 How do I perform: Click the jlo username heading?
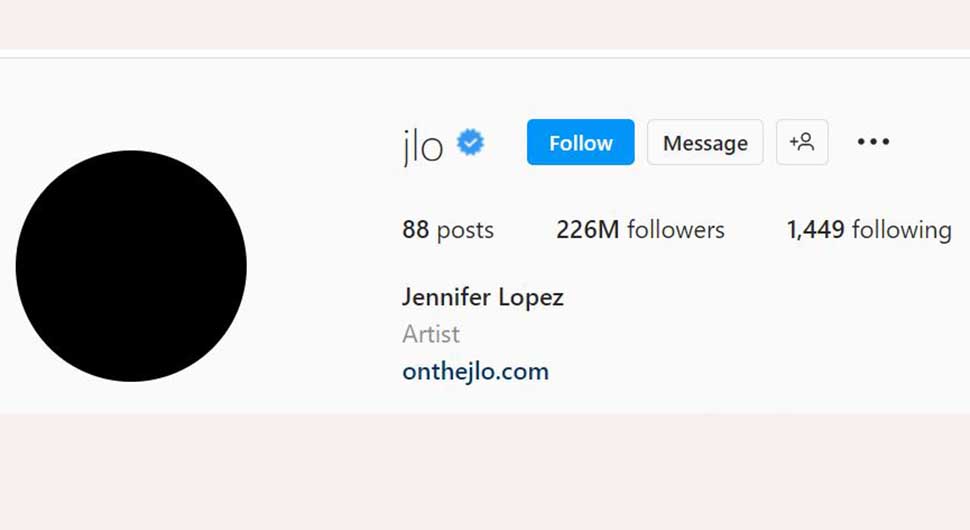point(423,146)
